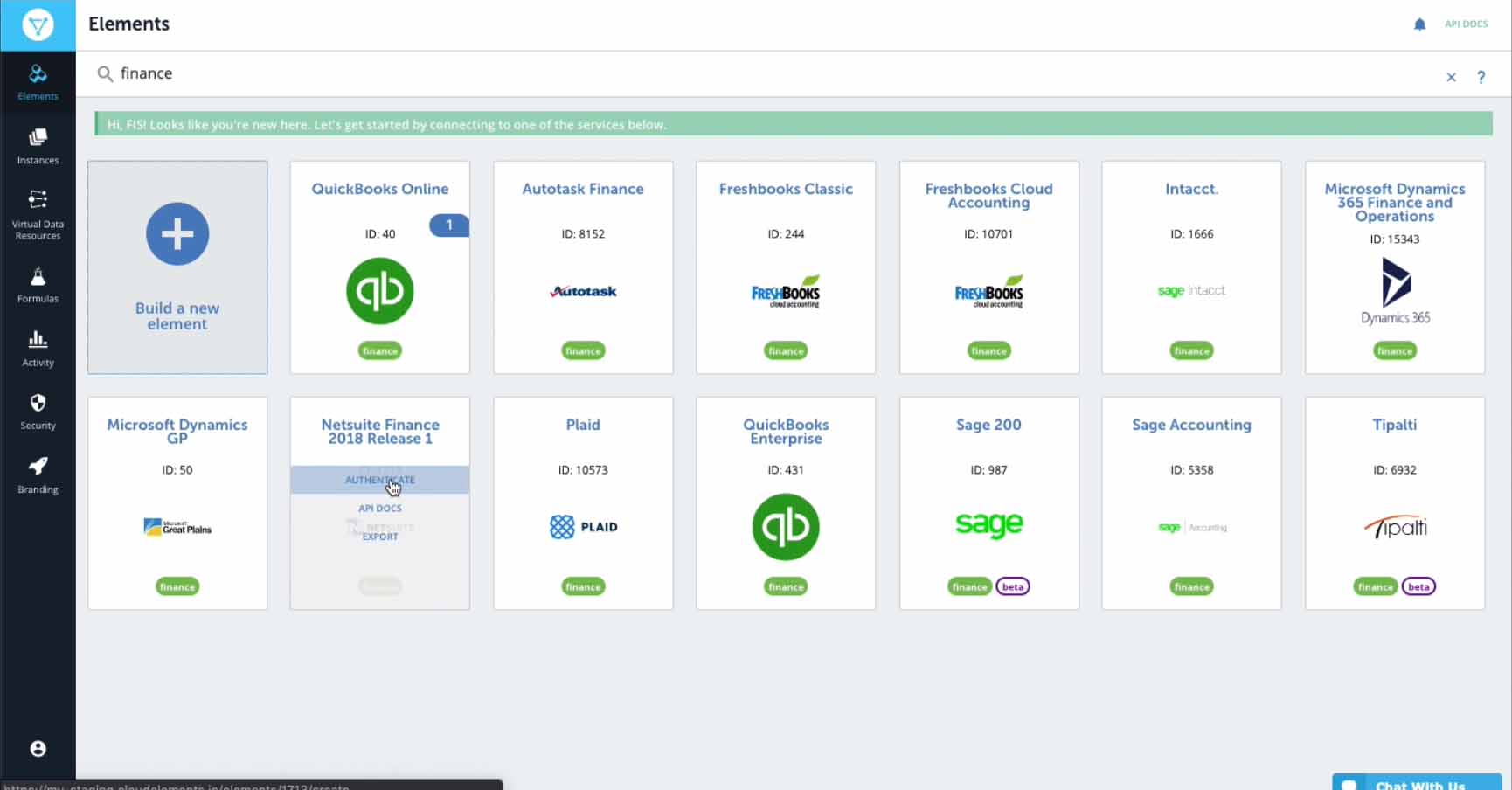This screenshot has height=790, width=1512.
Task: Open the QuickBooks Online instance count badge
Action: (449, 225)
